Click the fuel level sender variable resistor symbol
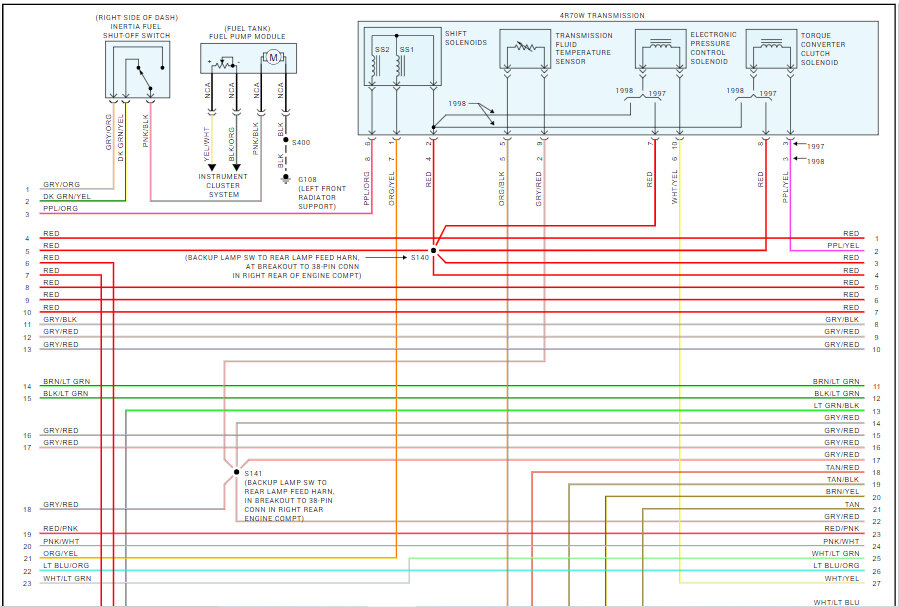The height and width of the screenshot is (607, 899). coord(224,61)
